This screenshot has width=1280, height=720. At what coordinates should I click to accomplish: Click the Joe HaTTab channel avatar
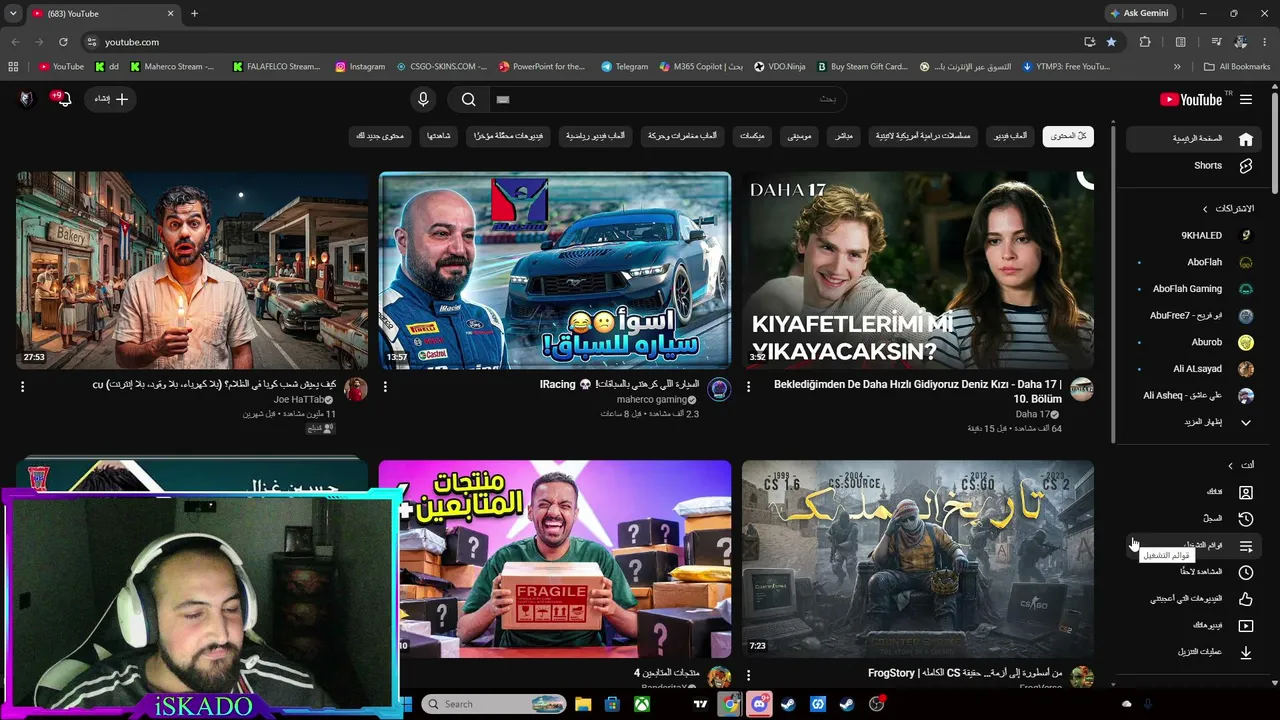[x=356, y=389]
